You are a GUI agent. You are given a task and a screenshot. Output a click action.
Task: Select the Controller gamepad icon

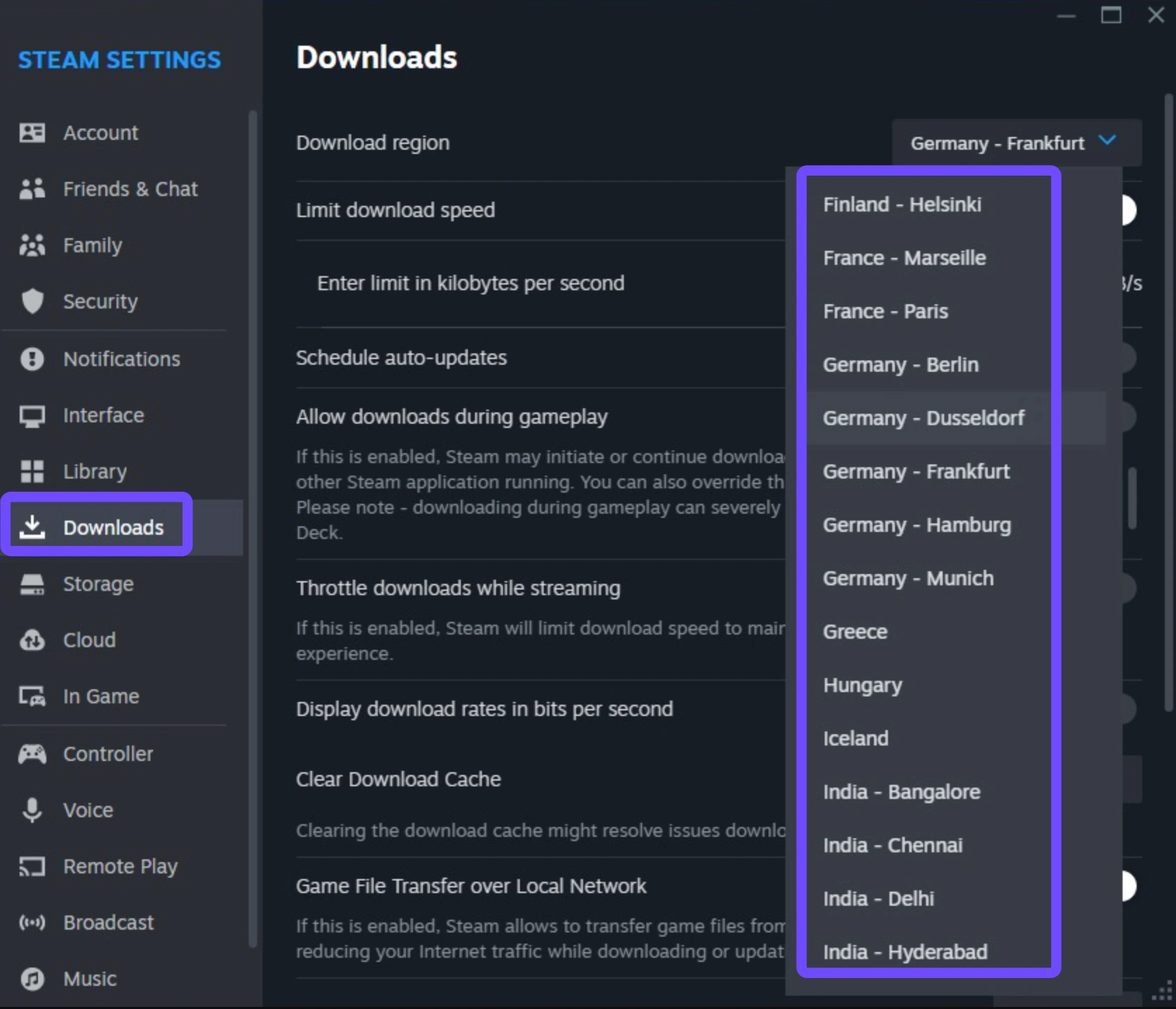[32, 754]
